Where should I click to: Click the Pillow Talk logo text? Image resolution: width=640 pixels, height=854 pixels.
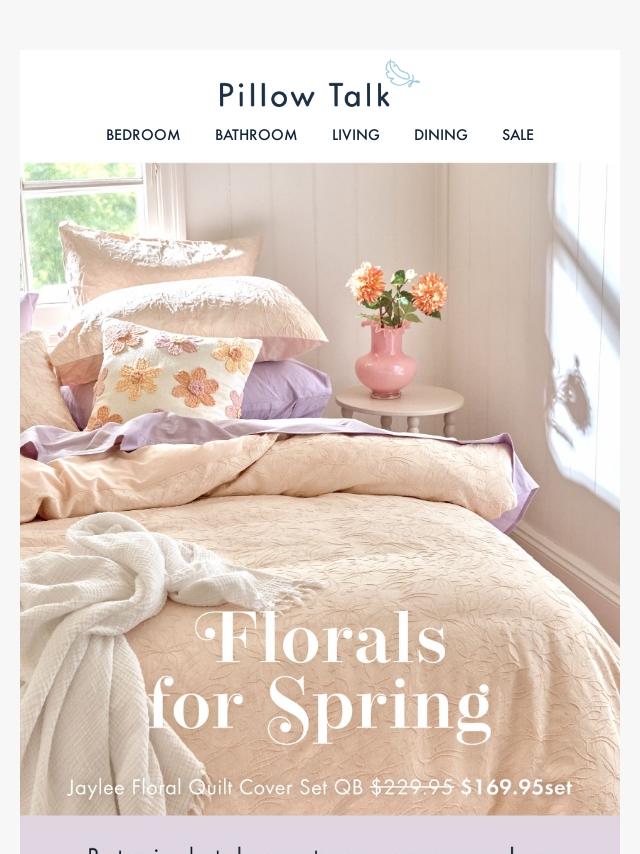(x=304, y=95)
